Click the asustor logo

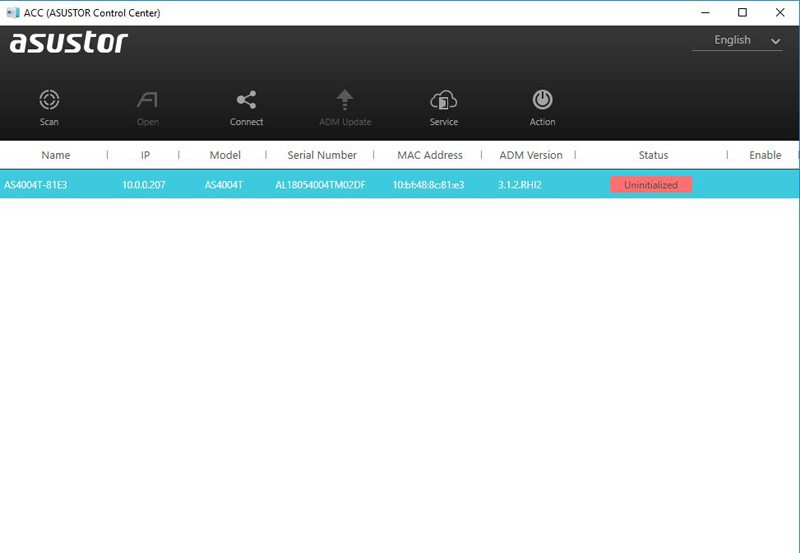point(68,42)
